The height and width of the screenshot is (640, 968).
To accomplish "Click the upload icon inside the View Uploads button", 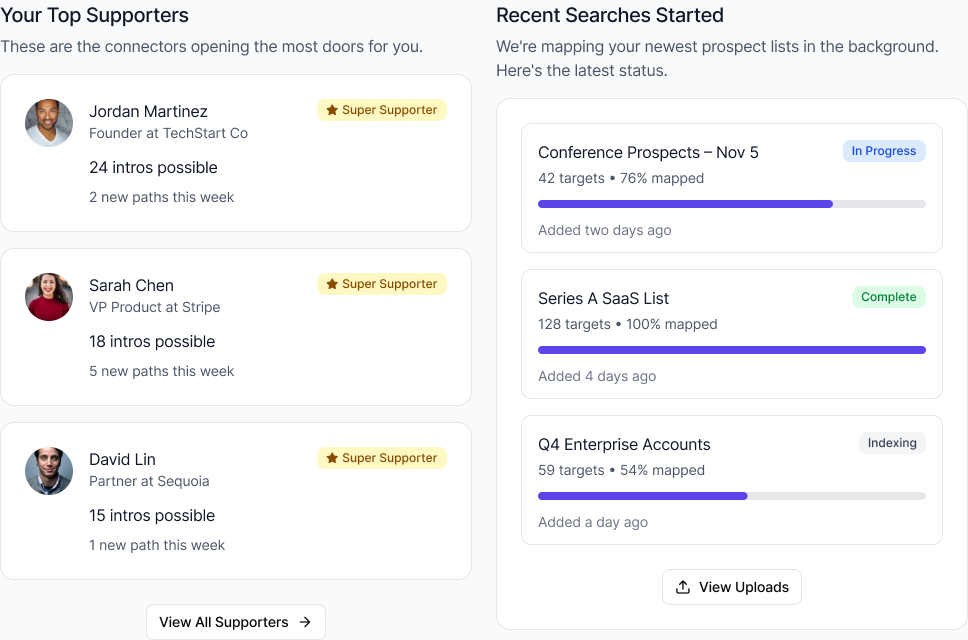I will click(x=684, y=587).
